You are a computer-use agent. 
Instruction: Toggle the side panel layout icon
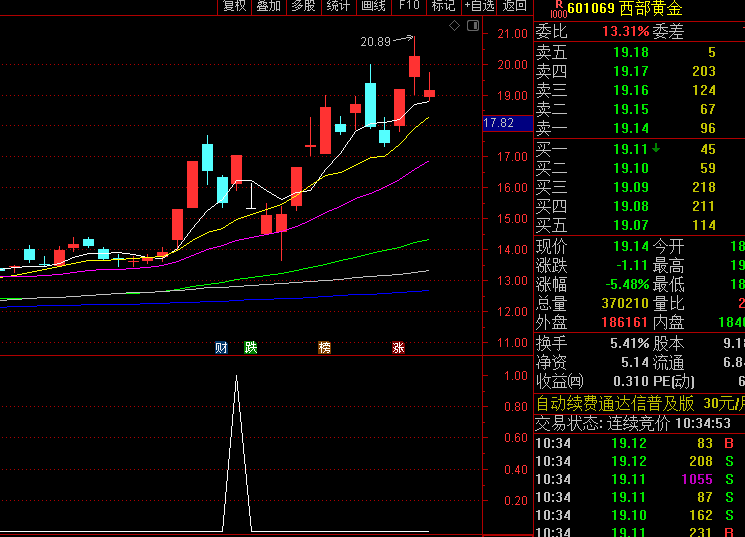(473, 26)
